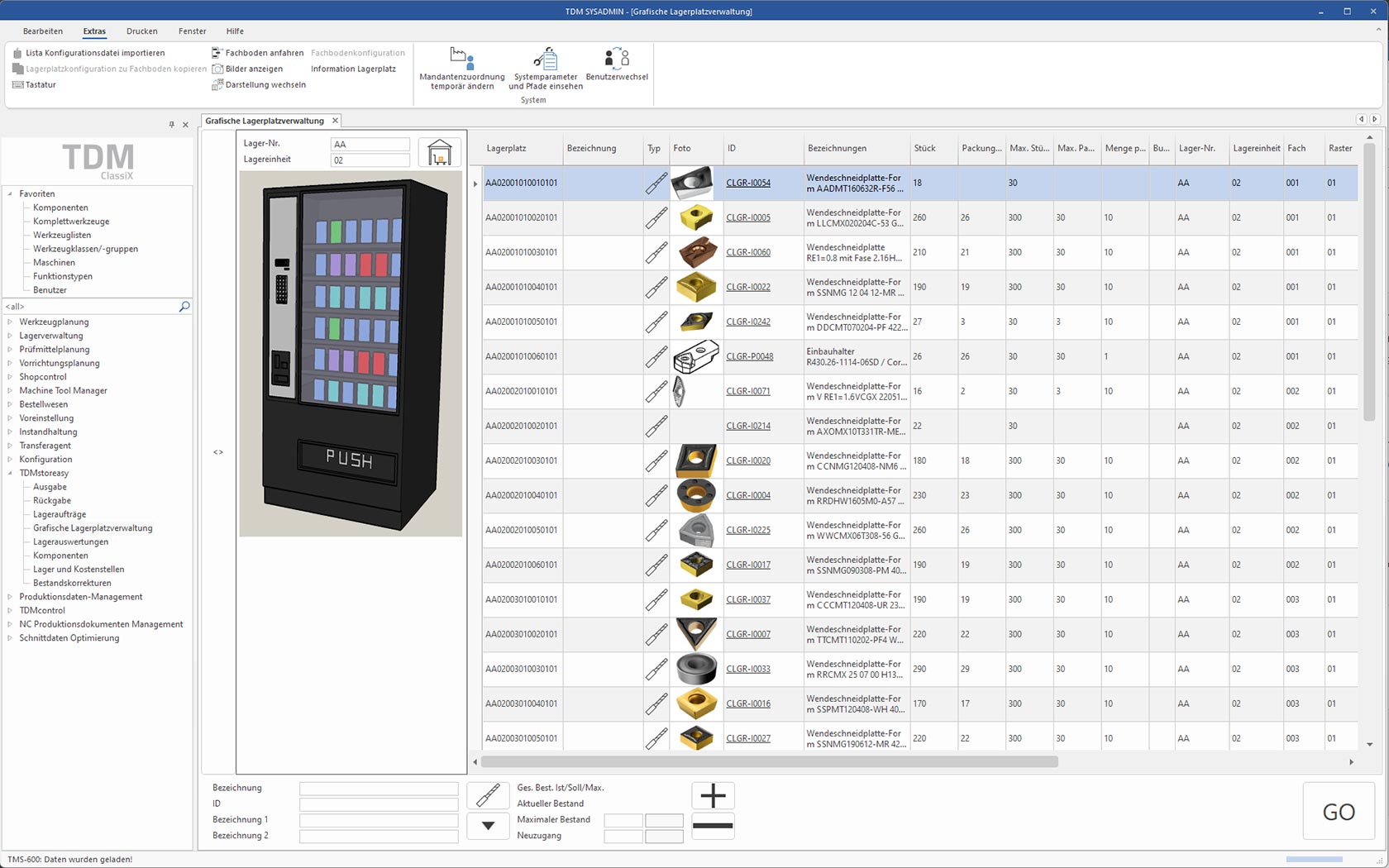Click the warehouse icon beside Lager-Nr.

pyautogui.click(x=440, y=152)
